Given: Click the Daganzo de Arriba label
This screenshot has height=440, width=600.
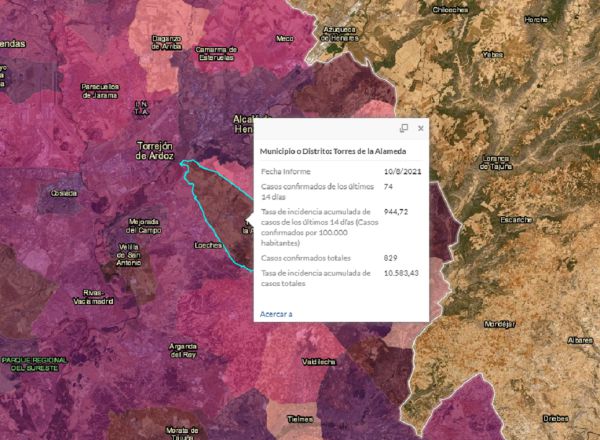Looking at the screenshot, I should coord(166,42).
